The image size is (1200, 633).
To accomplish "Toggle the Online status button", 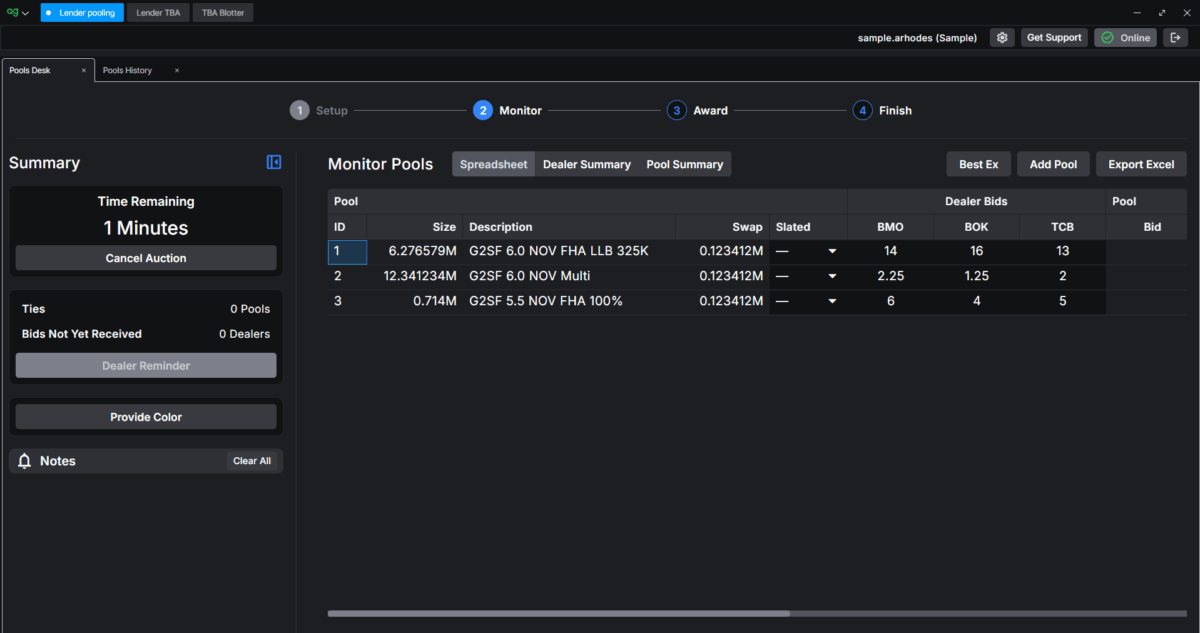I will pos(1125,38).
